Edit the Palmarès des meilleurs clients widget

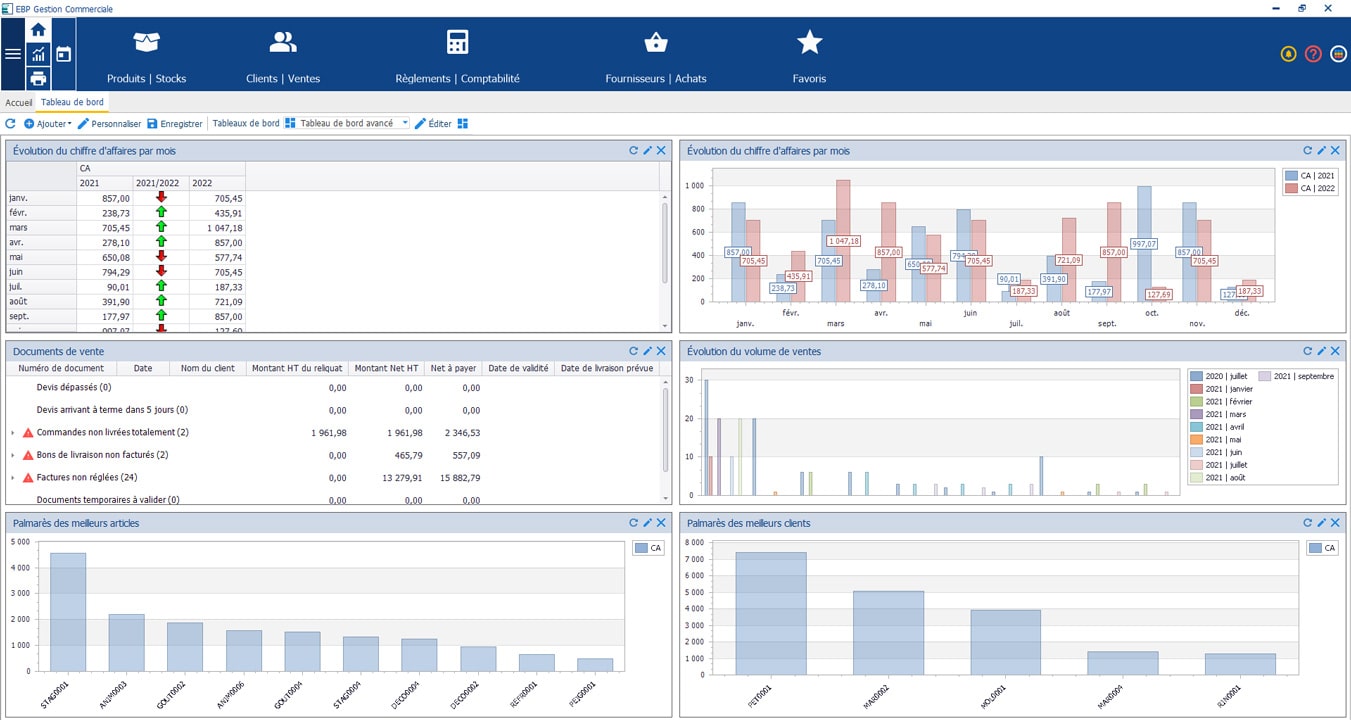(x=1320, y=522)
